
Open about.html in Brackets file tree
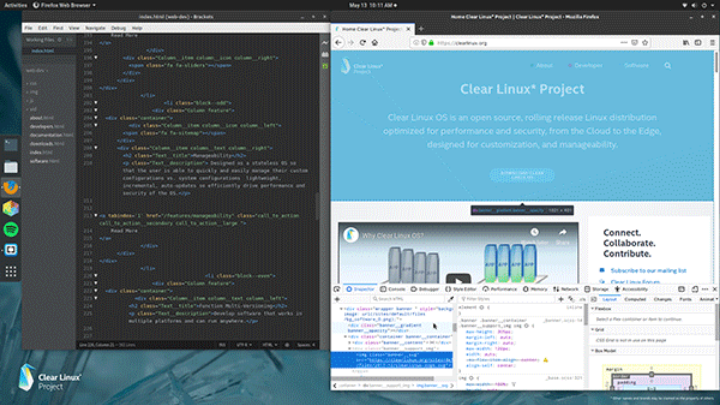pos(42,118)
